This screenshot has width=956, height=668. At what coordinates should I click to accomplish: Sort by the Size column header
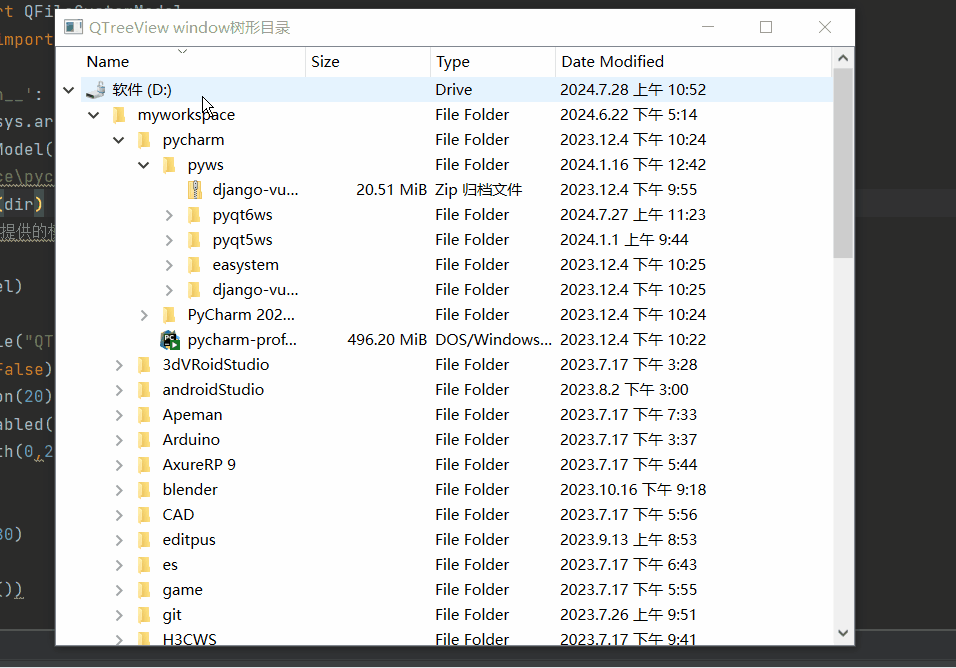point(368,62)
